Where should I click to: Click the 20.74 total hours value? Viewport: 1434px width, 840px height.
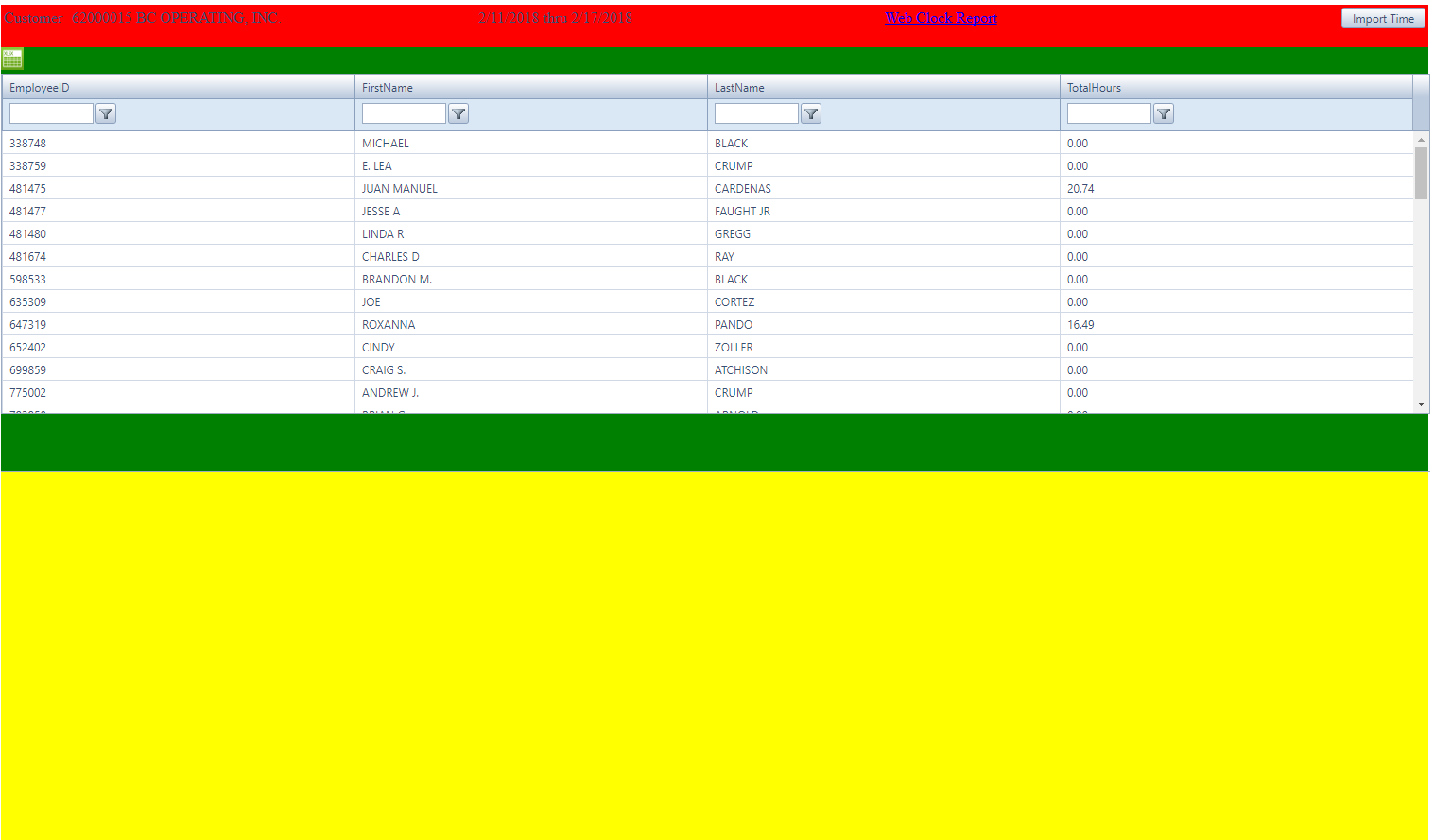click(x=1080, y=189)
